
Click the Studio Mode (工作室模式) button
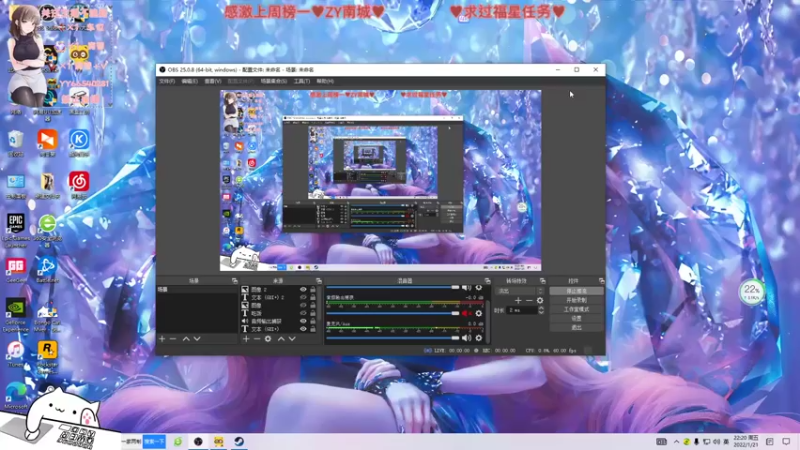[x=577, y=309]
